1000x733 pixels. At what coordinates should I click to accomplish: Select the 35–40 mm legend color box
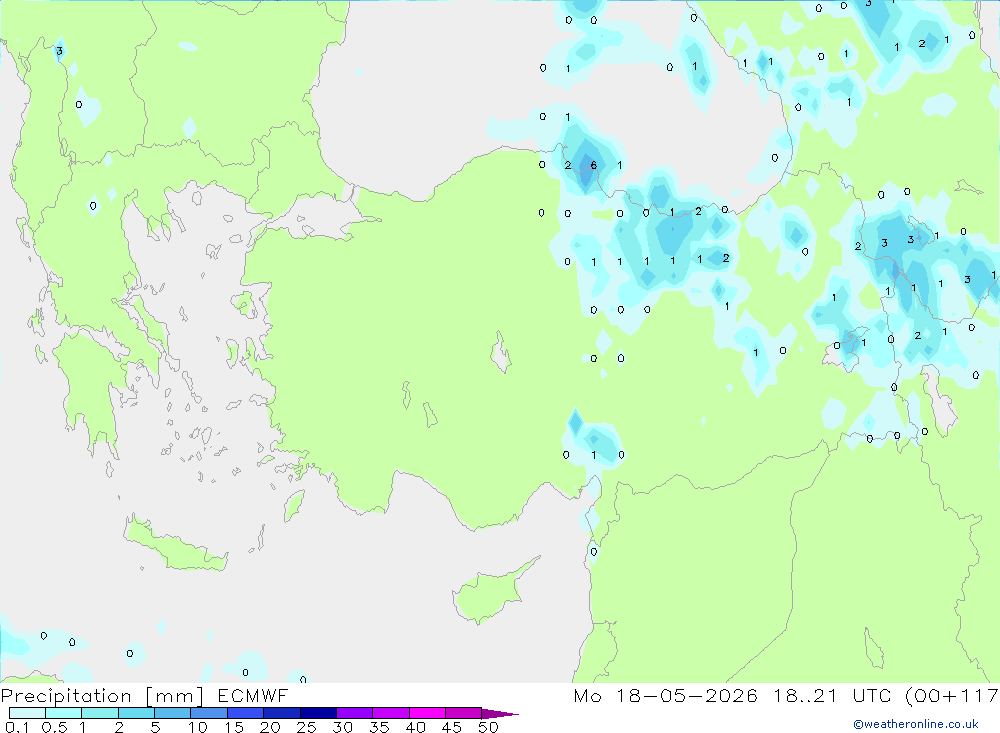[x=391, y=713]
